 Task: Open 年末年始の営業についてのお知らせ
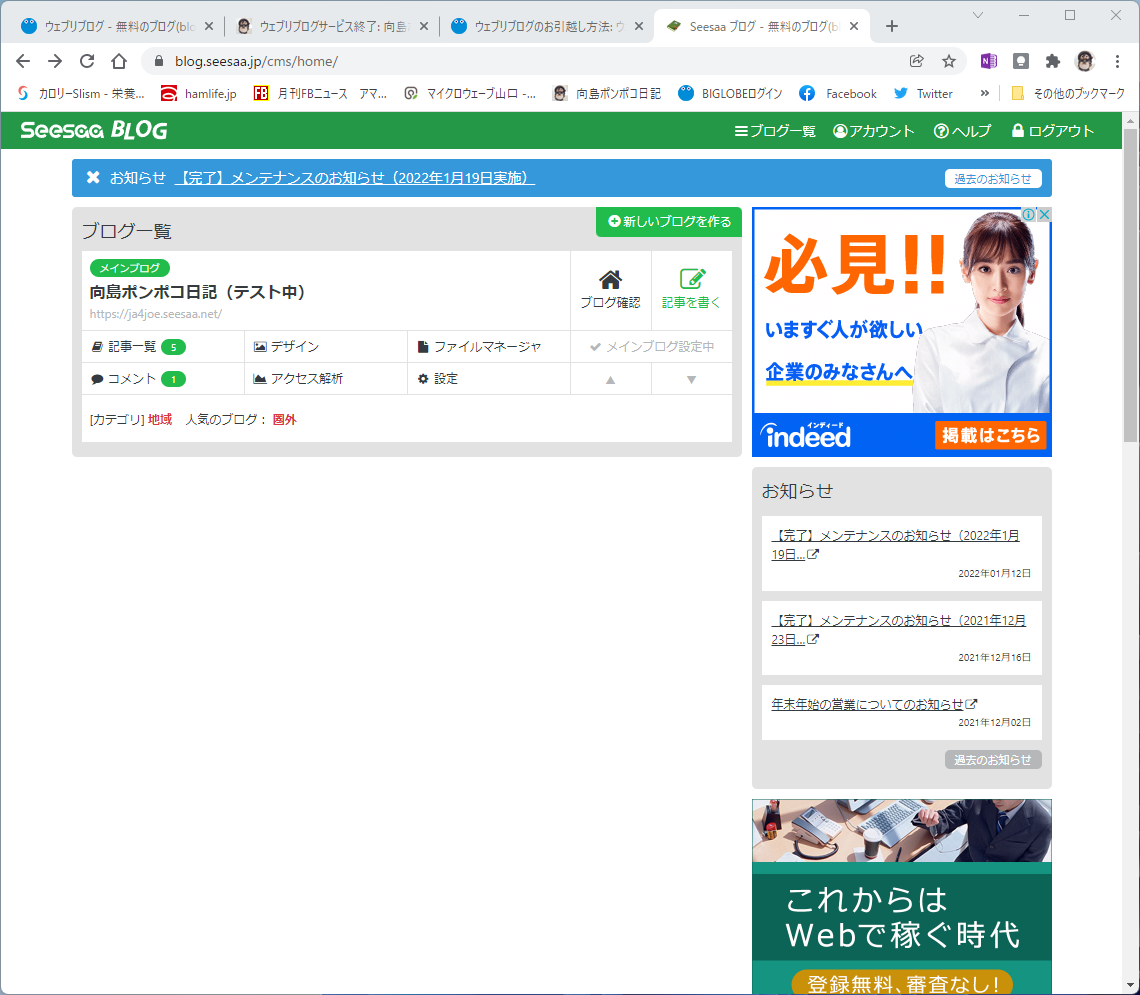874,704
